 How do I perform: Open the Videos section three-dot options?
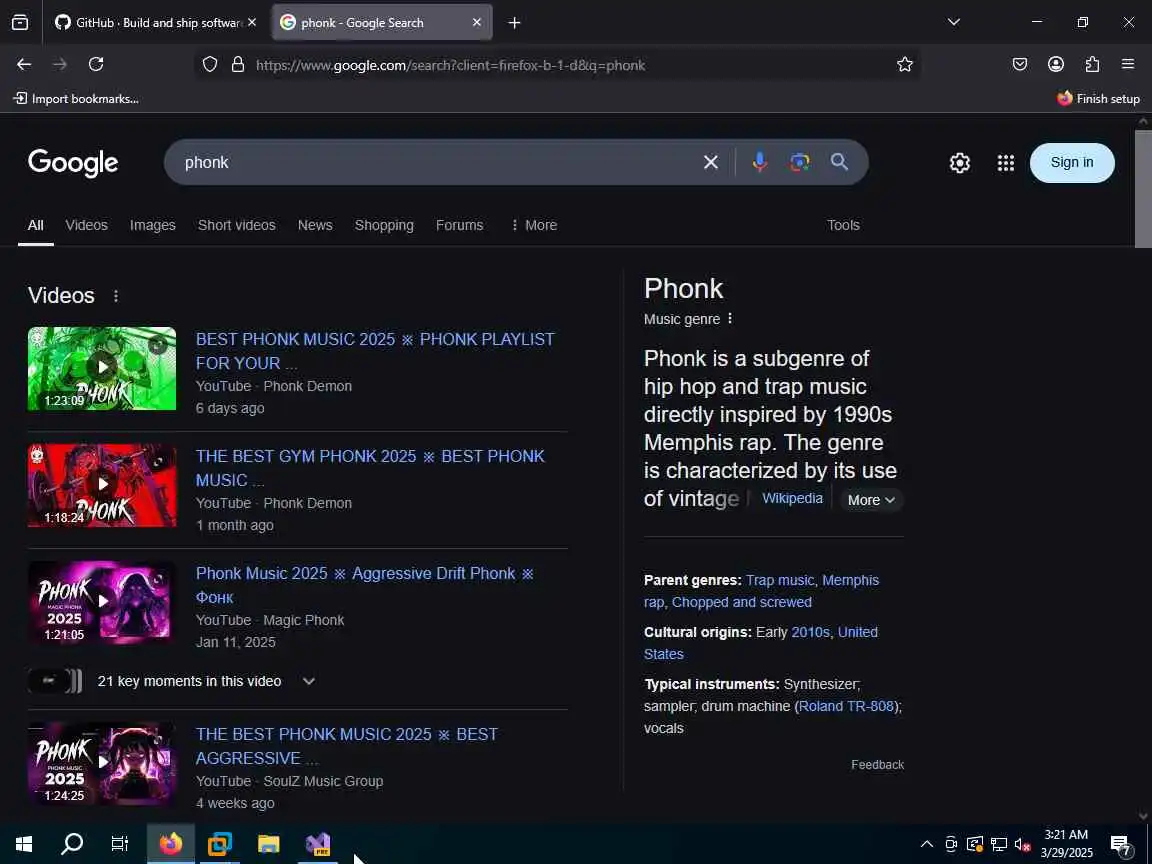(115, 296)
